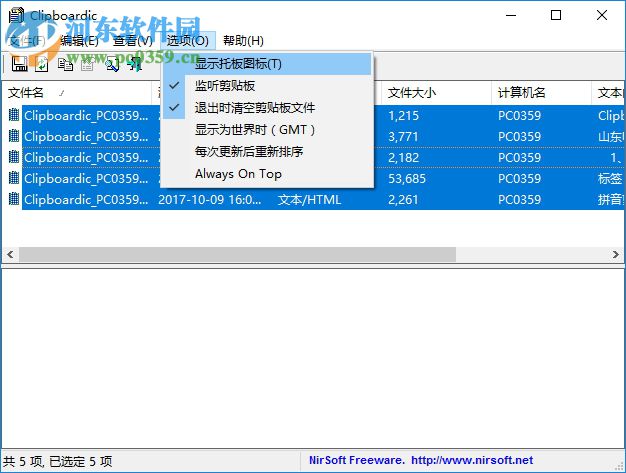Click the horizontal scrollbar thumb
Screen dimensions: 626x473
click(x=237, y=254)
